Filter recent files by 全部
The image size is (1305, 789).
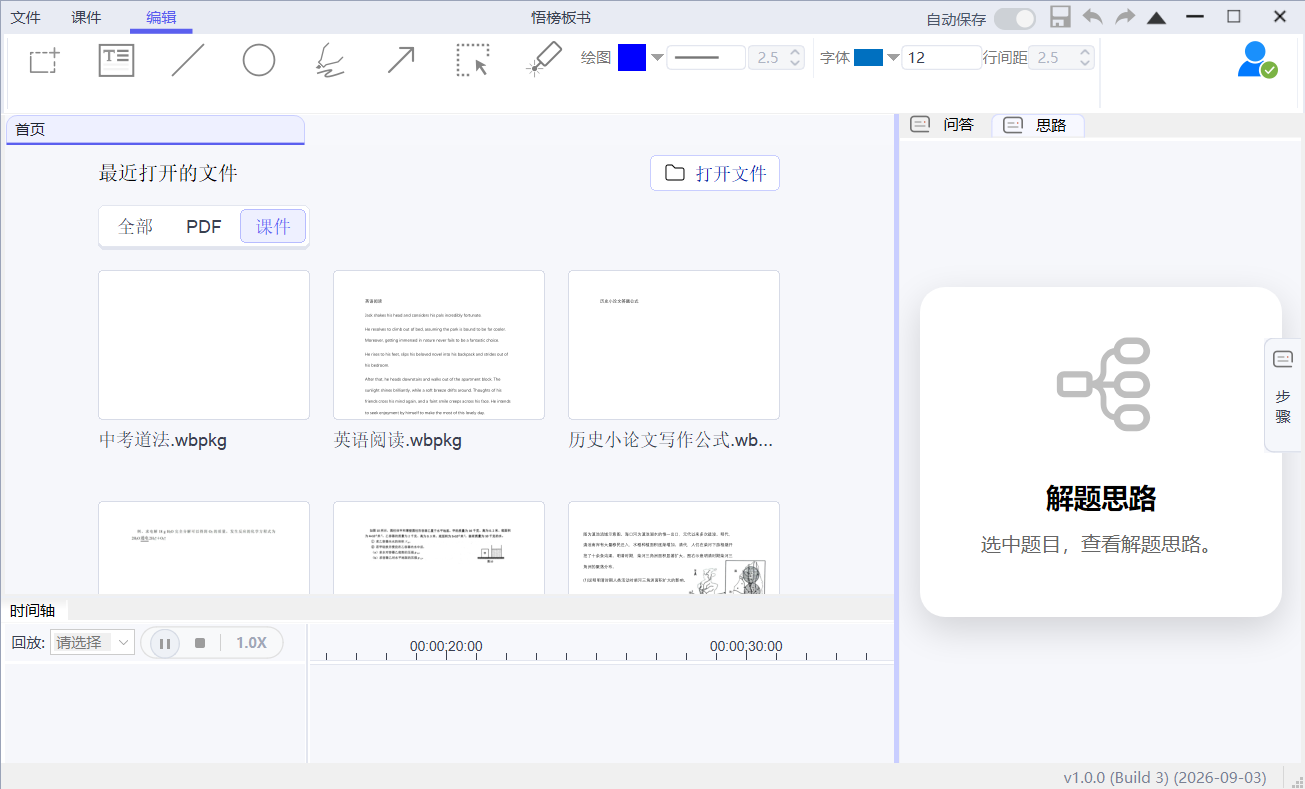tap(135, 226)
